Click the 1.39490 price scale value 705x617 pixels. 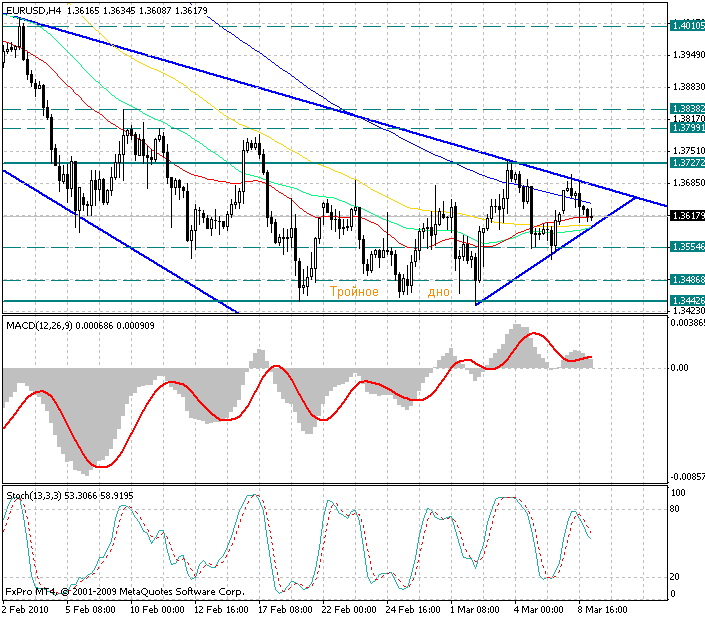(688, 55)
